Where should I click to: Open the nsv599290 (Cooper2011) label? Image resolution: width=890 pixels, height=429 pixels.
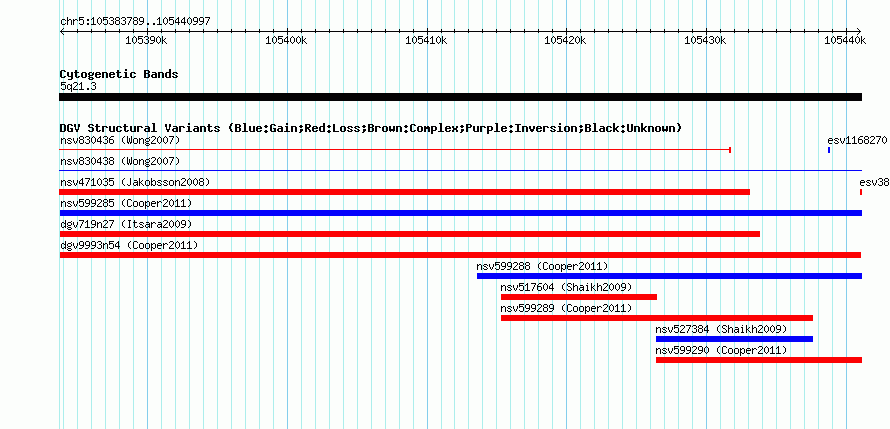pyautogui.click(x=721, y=350)
